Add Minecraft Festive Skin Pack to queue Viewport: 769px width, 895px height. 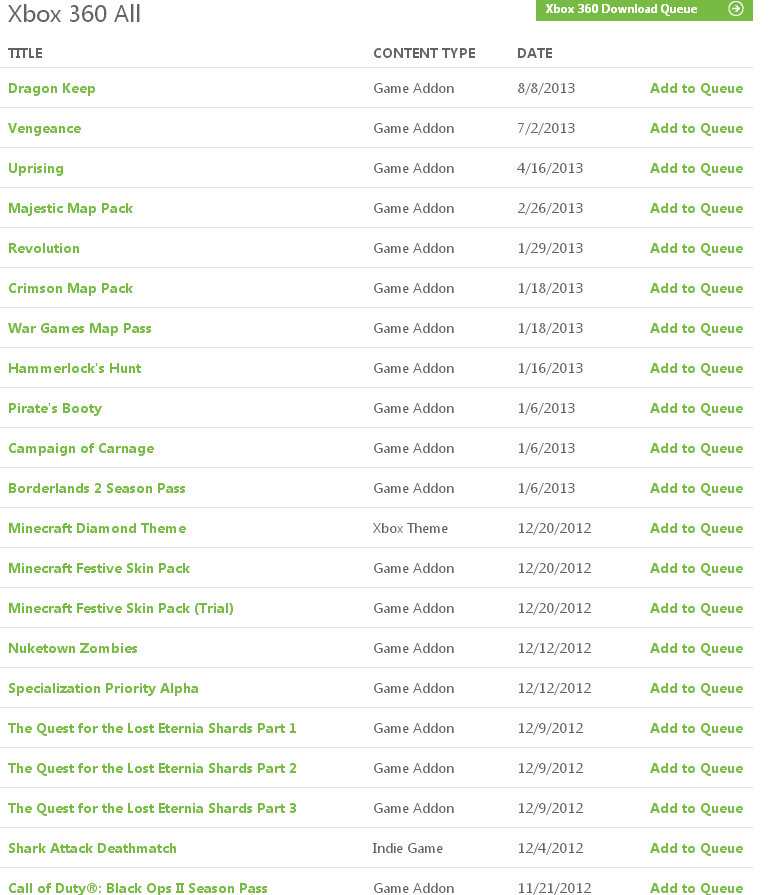[x=696, y=568]
